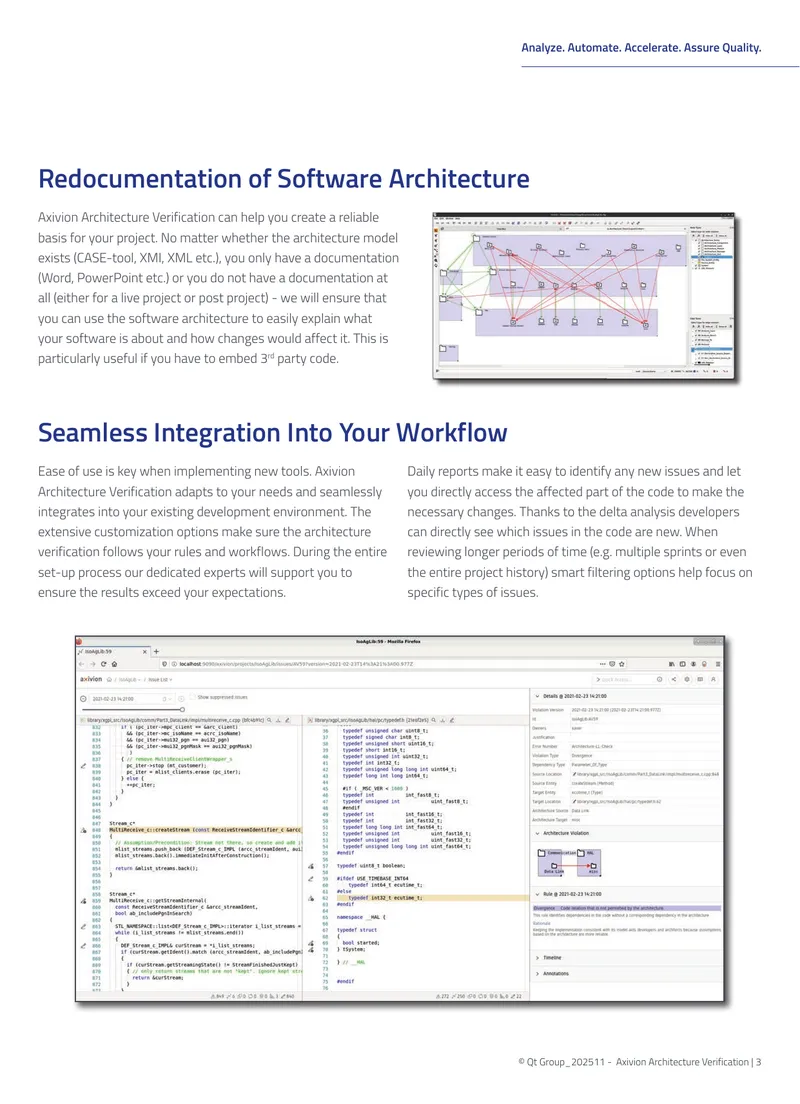Open a new Firefox tab with plus
The image size is (800, 1104).
(x=156, y=651)
